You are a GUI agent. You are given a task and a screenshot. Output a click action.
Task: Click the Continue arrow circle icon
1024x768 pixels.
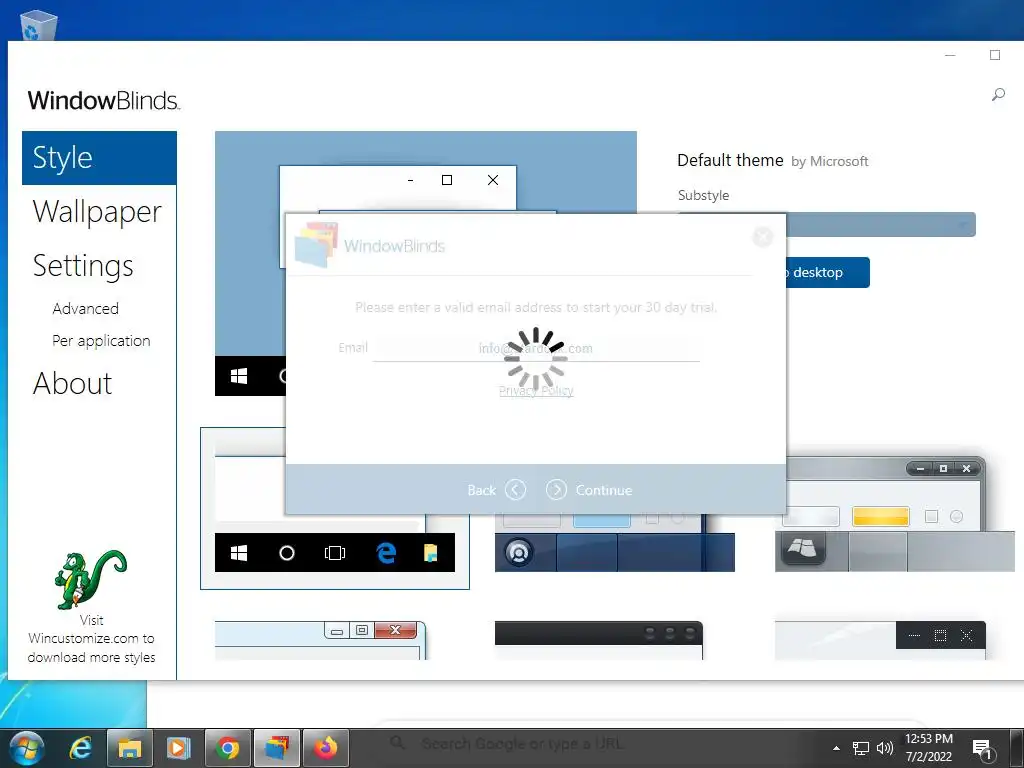tap(556, 490)
